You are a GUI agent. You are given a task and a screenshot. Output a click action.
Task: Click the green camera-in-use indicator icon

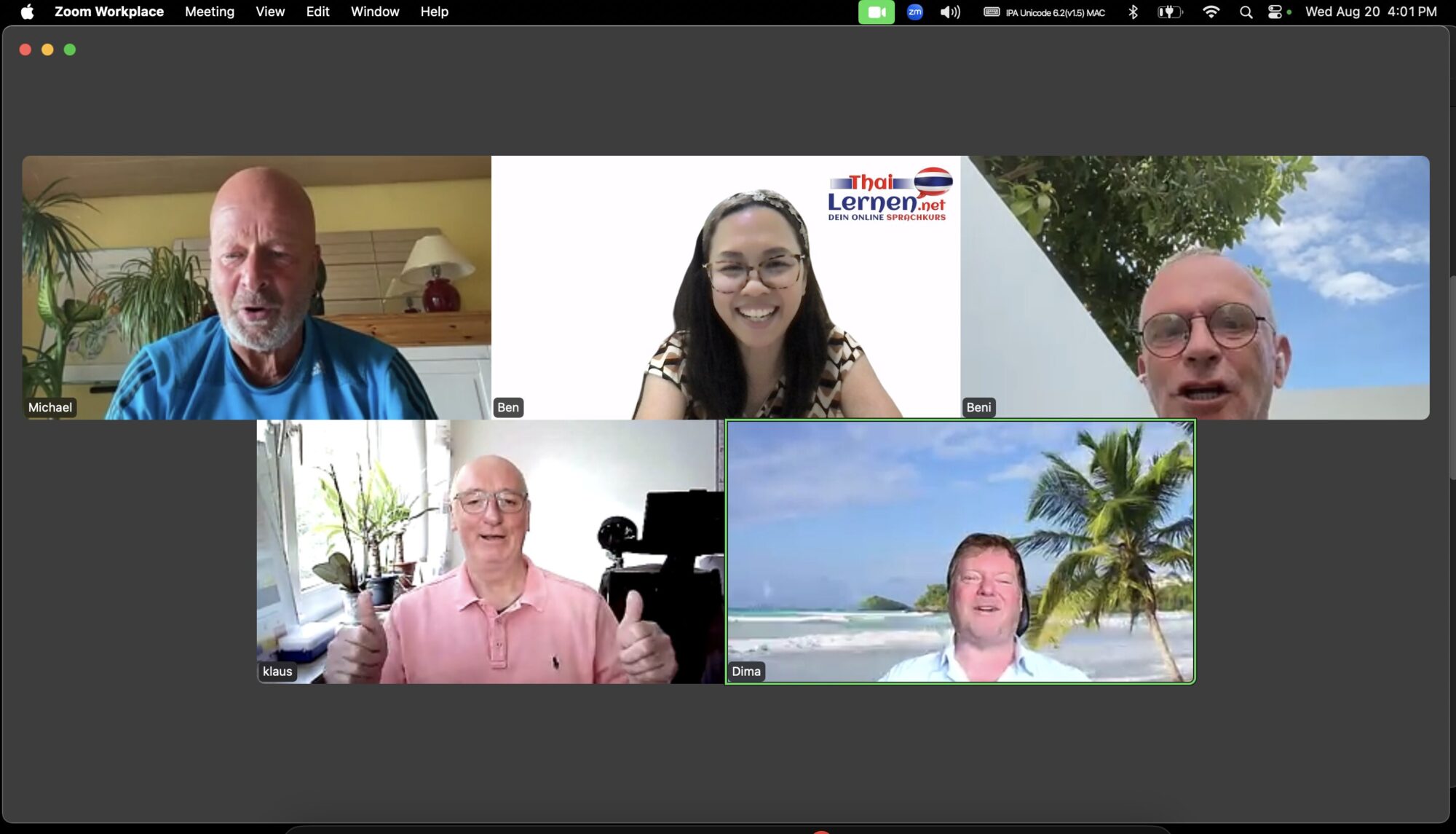pos(876,12)
